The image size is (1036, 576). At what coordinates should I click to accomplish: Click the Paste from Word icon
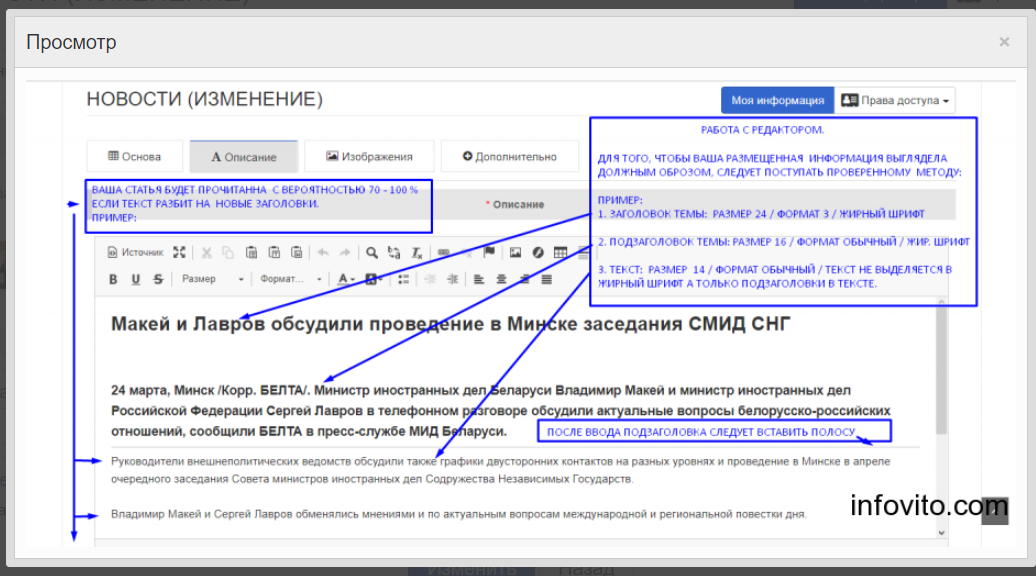click(x=297, y=252)
